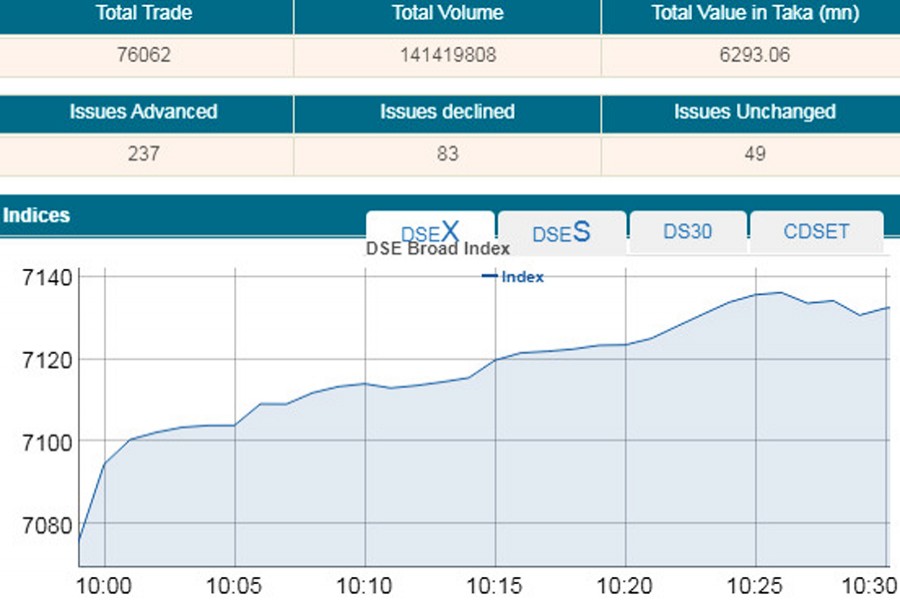Show the CDSET index tab
Screen dimensions: 900x600
[816, 231]
